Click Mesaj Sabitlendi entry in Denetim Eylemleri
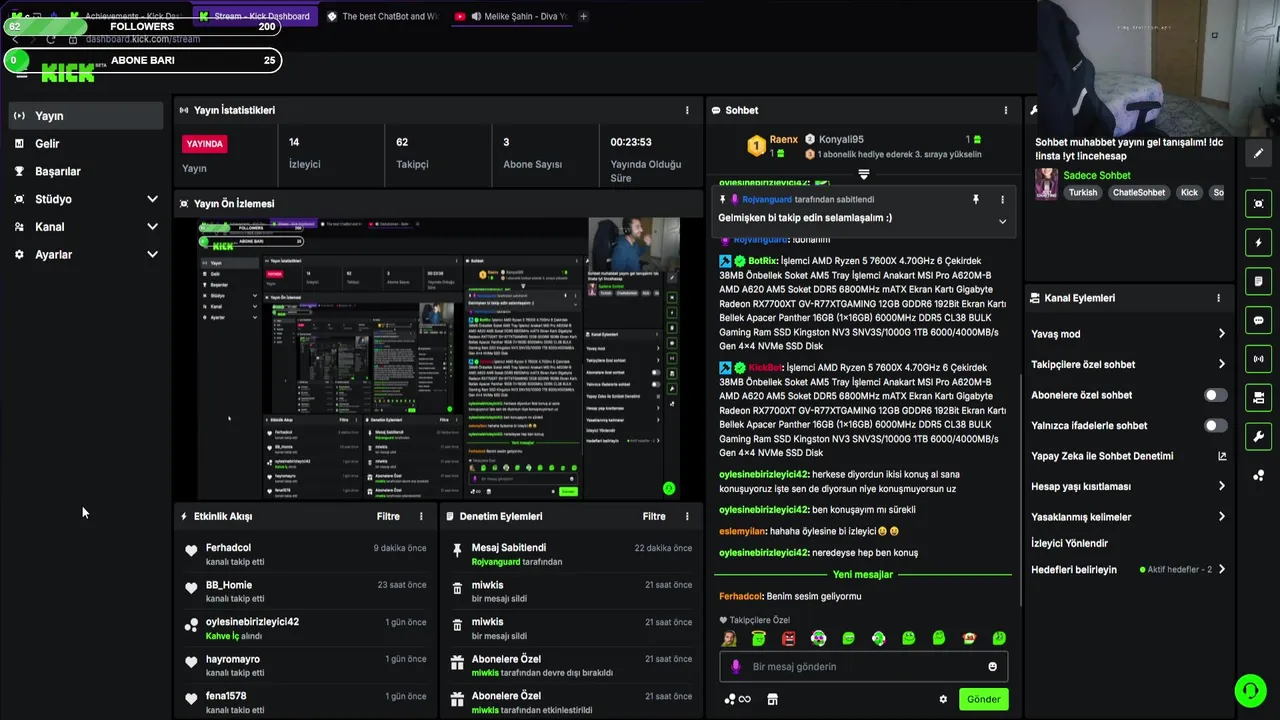The image size is (1280, 720). pos(509,548)
